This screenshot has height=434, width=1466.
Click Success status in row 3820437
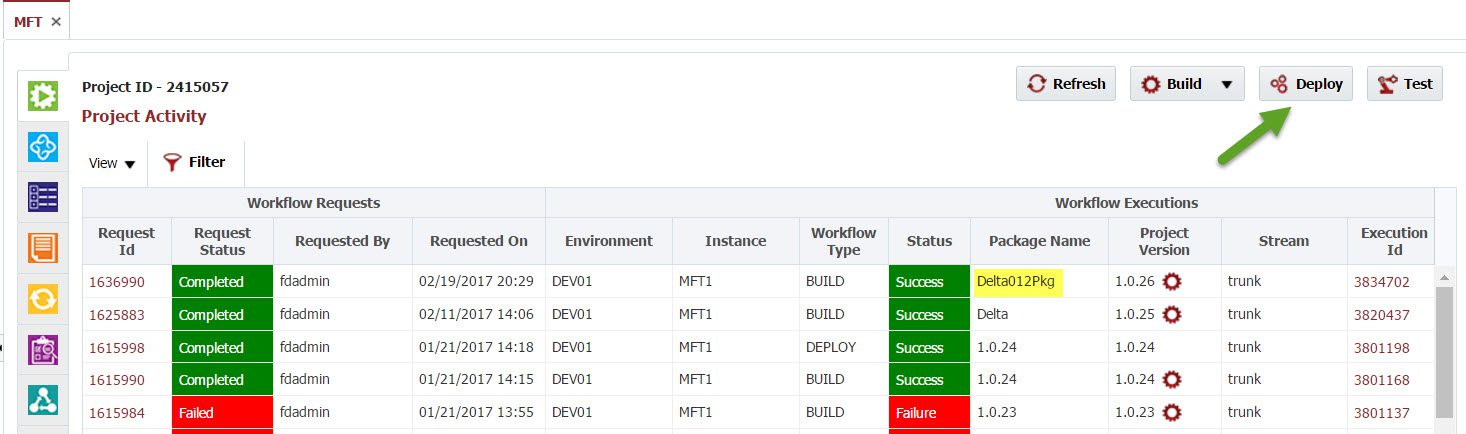point(929,315)
